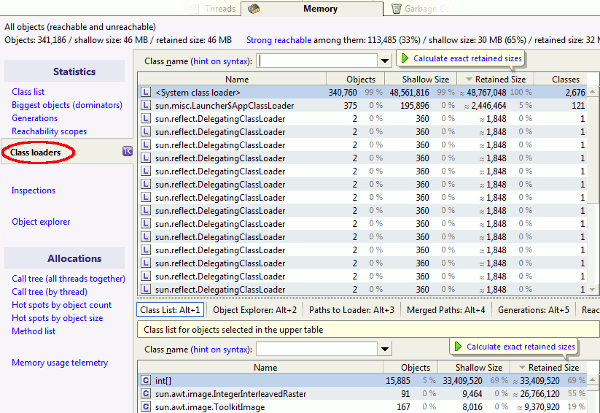
Task: Sort upper table by Classes column
Action: pyautogui.click(x=561, y=79)
